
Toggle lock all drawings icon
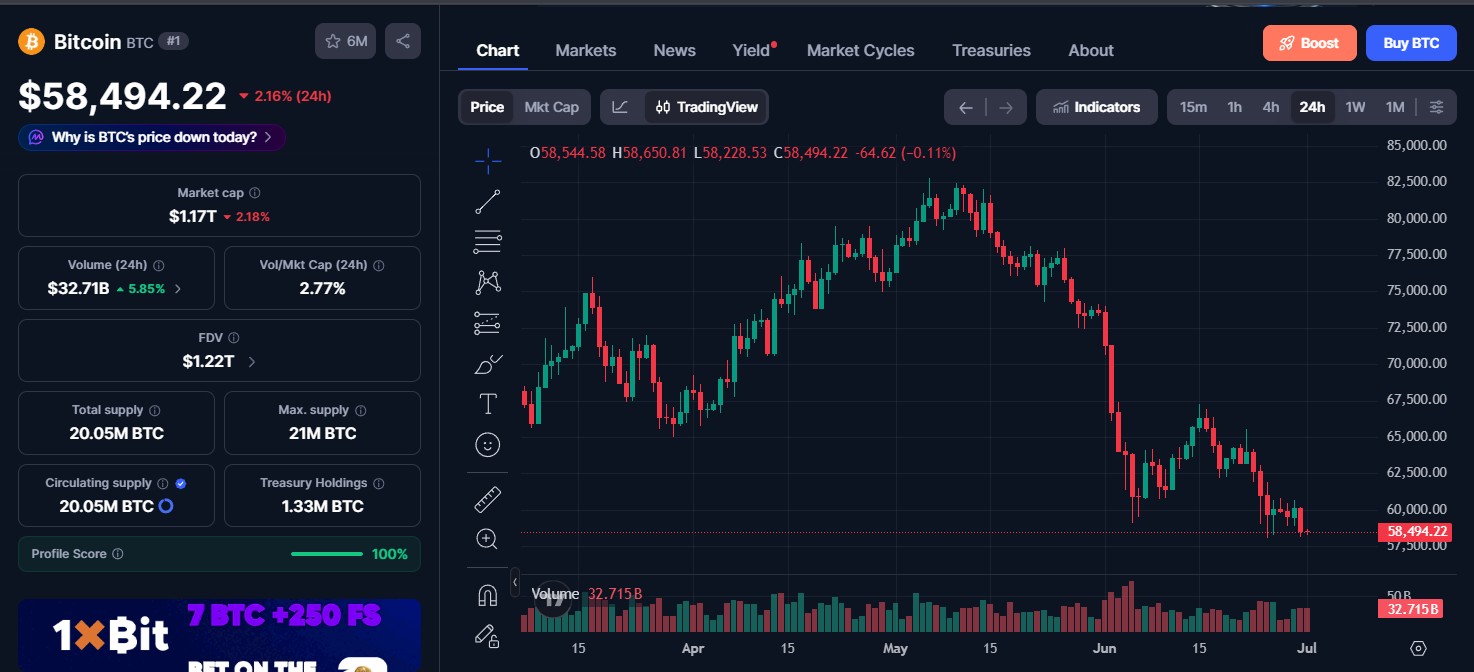pos(488,635)
